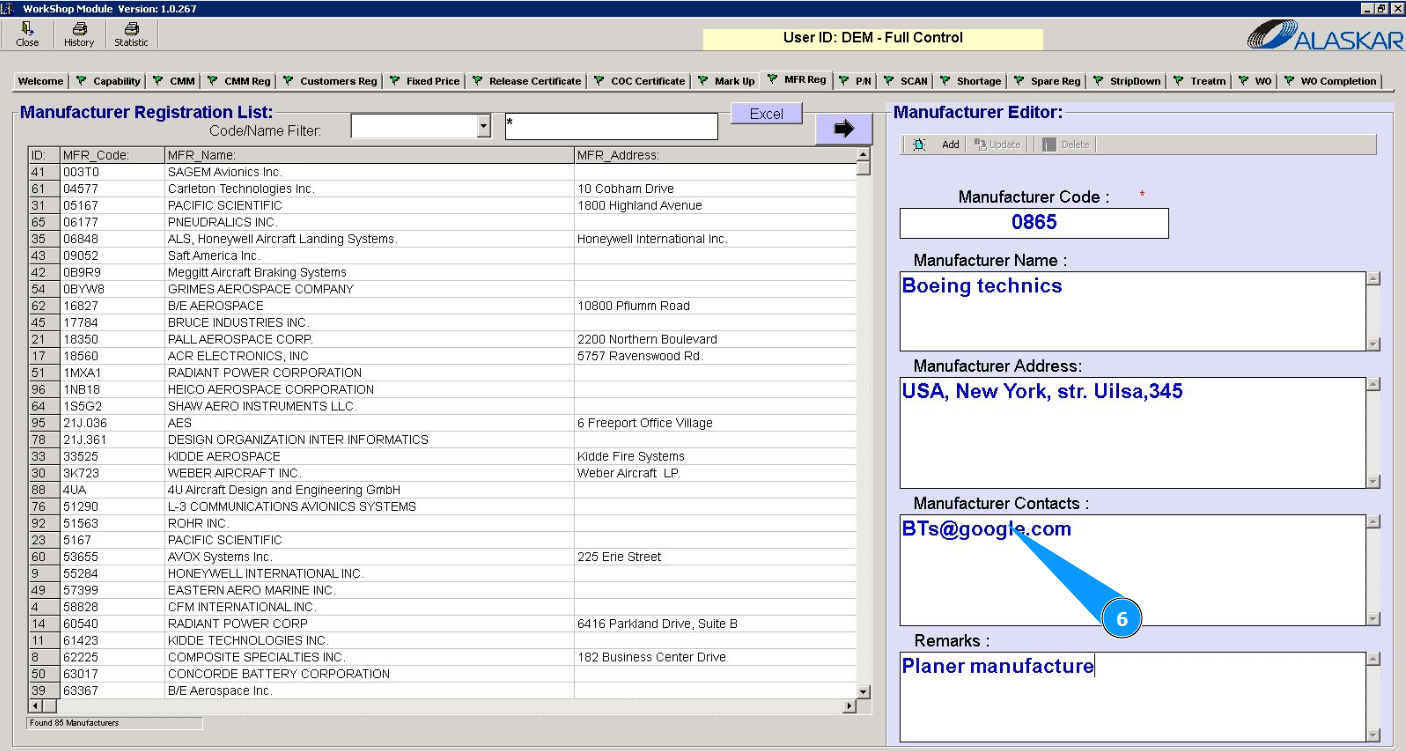Click scroll-down arrow of Manufacturer Name box
1406x751 pixels.
pos(1373,344)
